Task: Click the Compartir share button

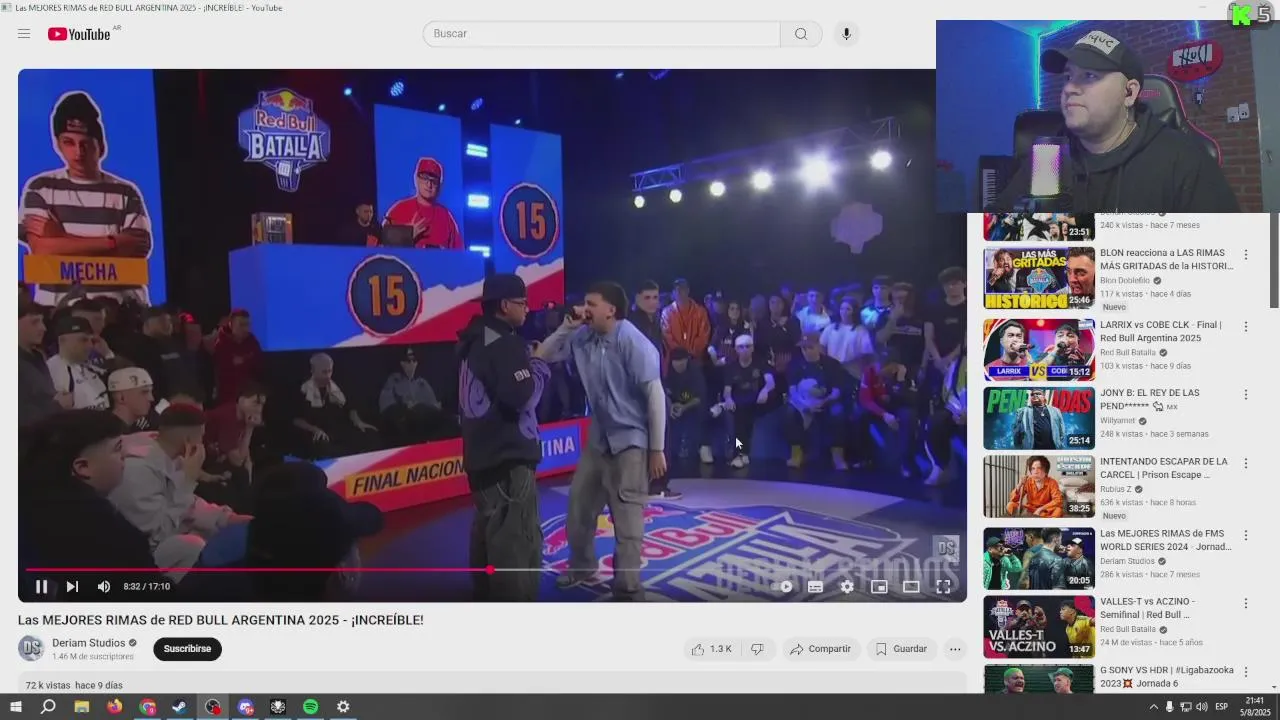Action: coord(820,649)
